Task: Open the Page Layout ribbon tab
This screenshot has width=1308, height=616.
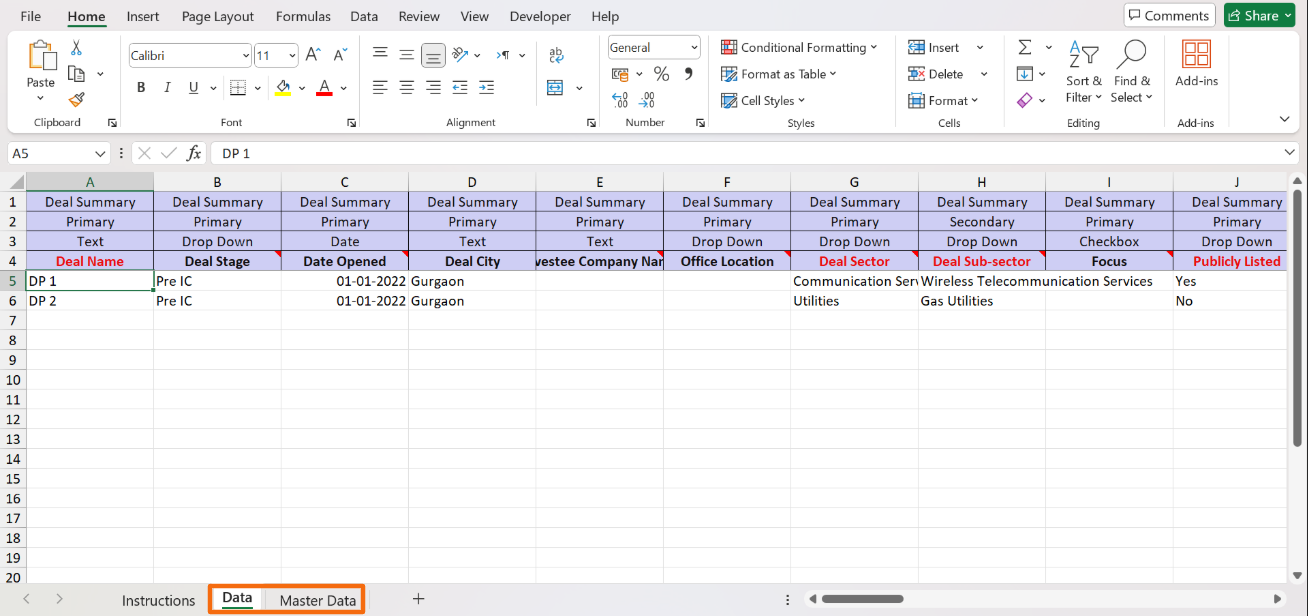Action: click(217, 16)
